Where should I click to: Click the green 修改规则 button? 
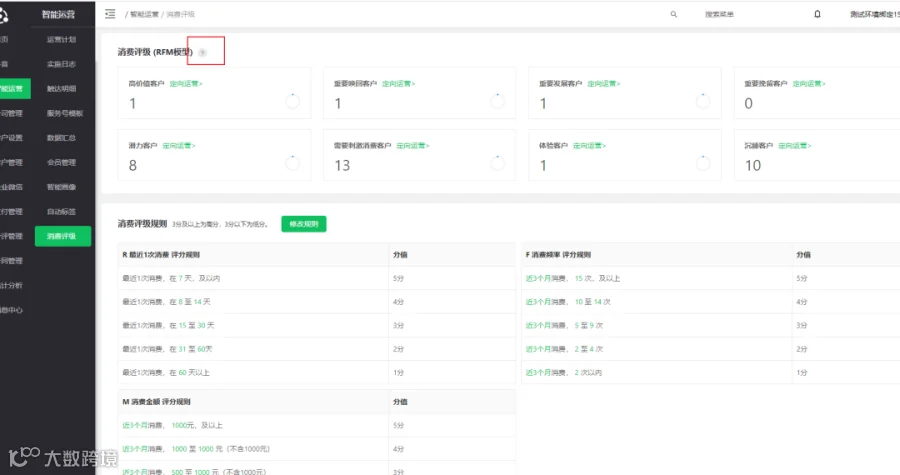(x=304, y=224)
